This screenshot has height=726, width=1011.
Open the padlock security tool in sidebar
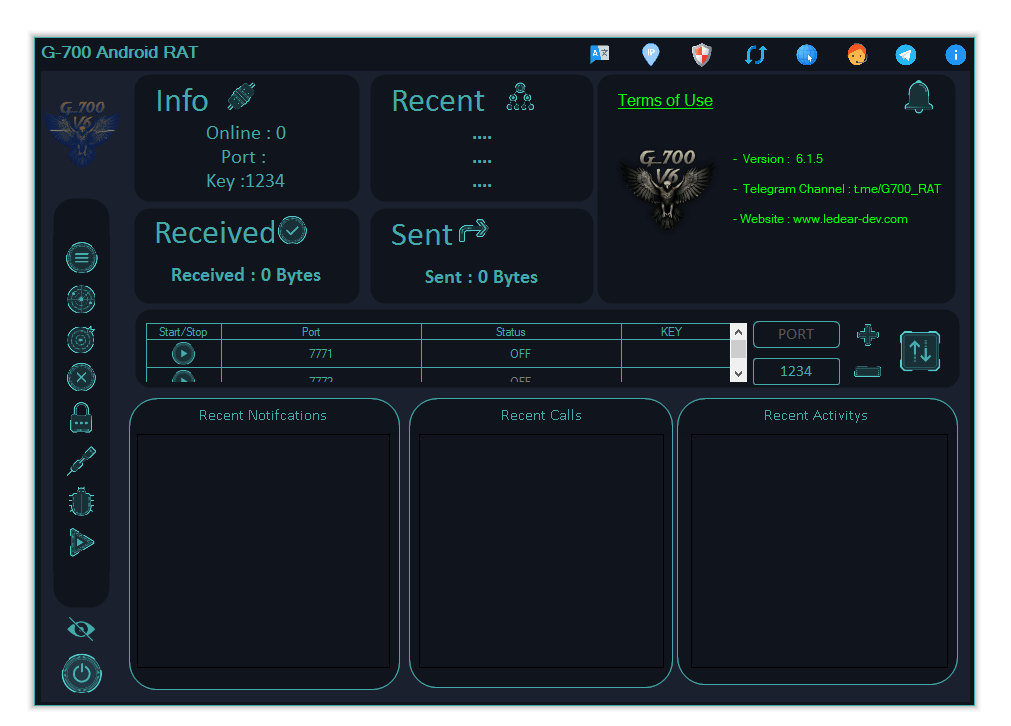pyautogui.click(x=81, y=417)
